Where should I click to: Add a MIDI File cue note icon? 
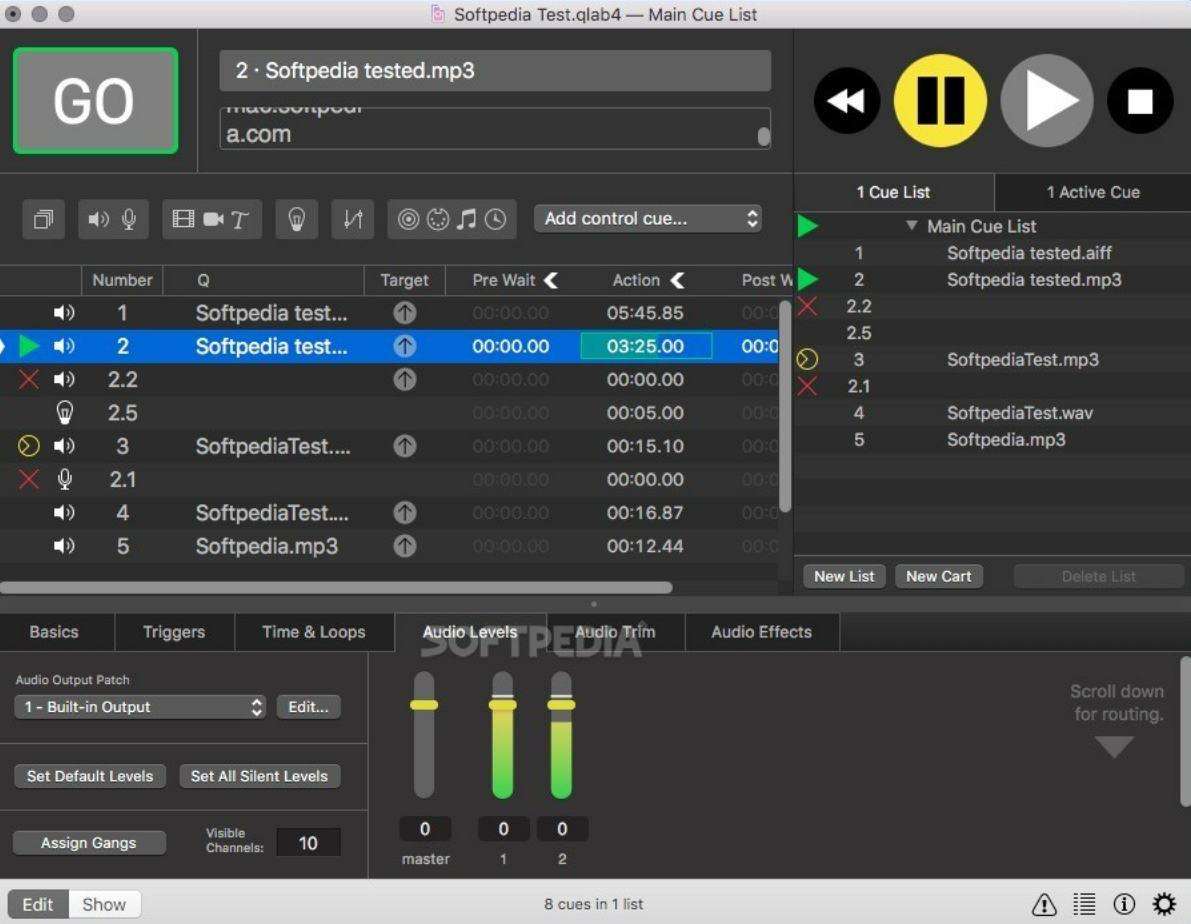coord(466,220)
